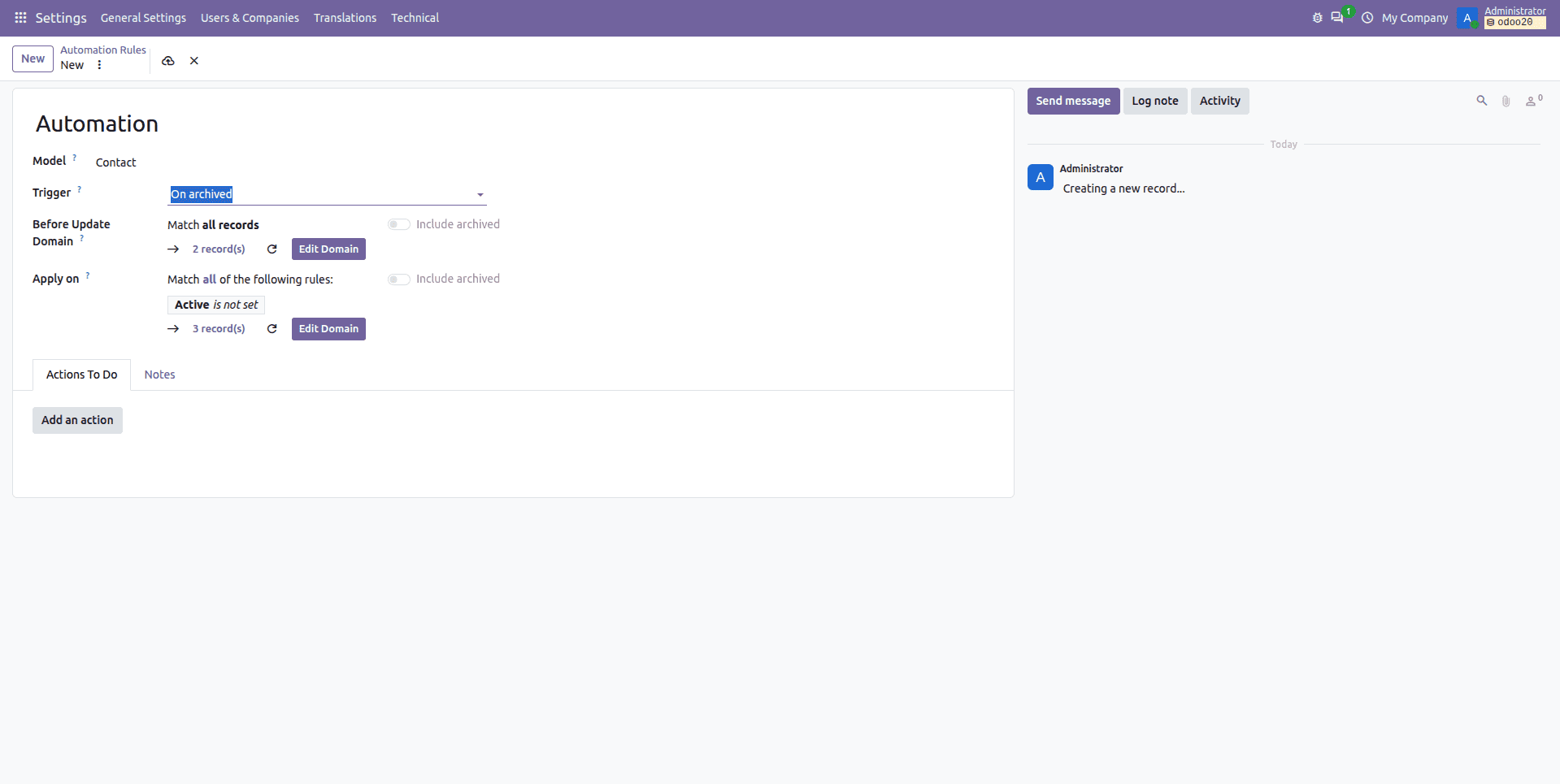Click the Administrator avatar in top bar
Image resolution: width=1560 pixels, height=784 pixels.
[1467, 18]
